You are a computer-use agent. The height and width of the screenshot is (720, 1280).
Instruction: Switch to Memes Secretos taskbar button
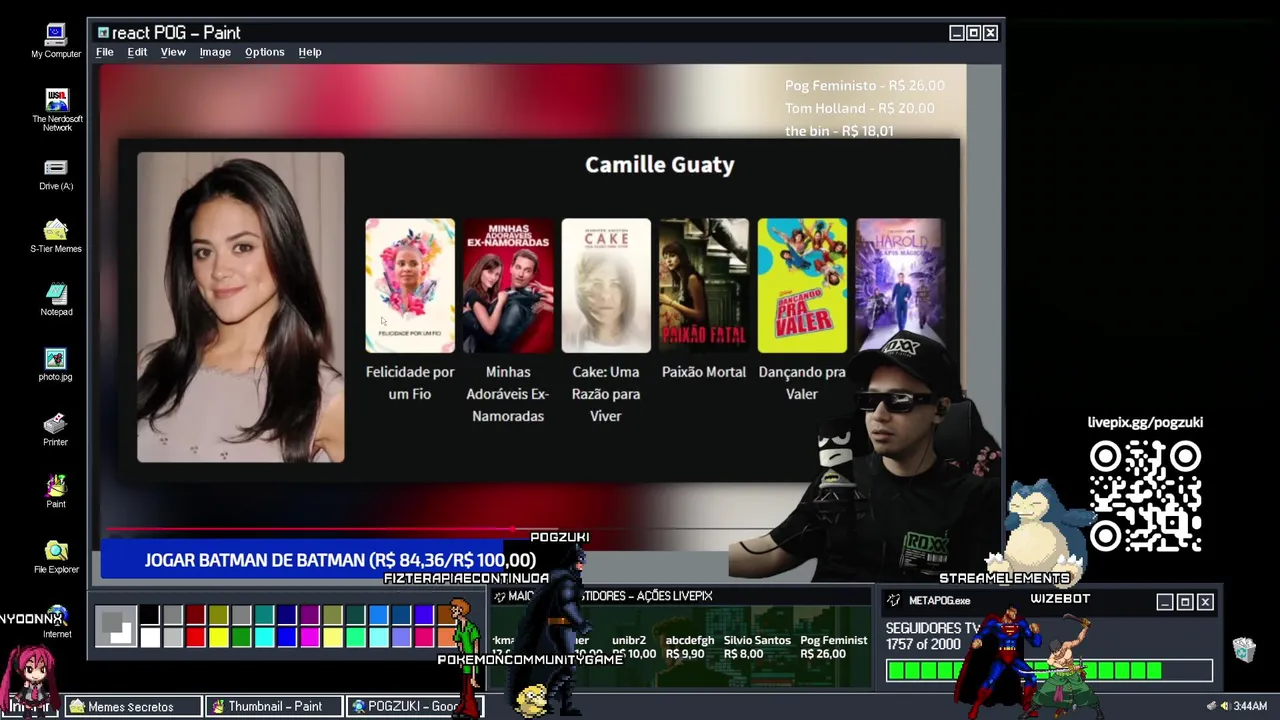[134, 706]
